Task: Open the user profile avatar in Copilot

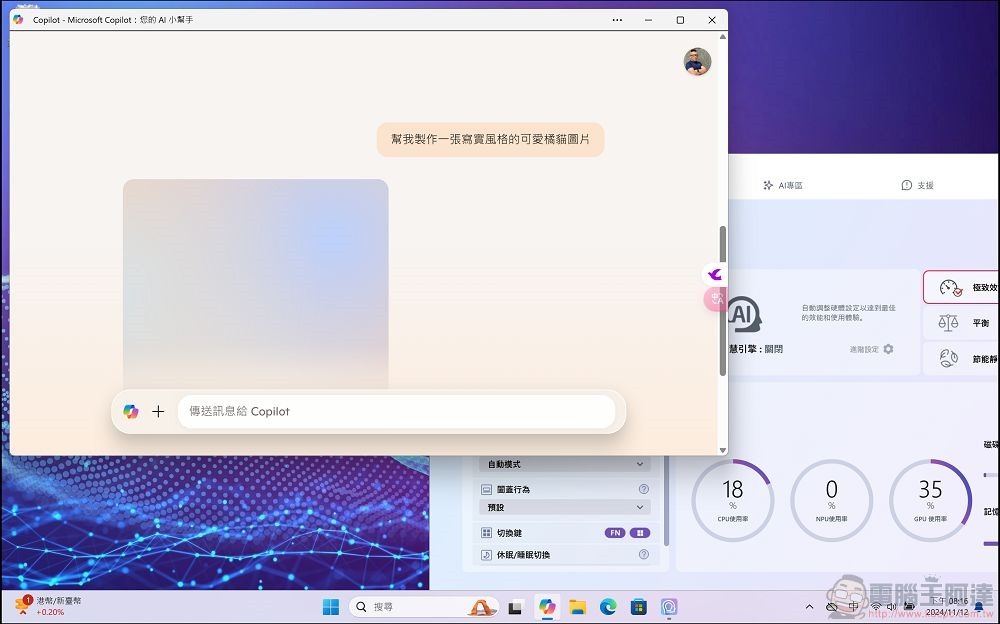Action: (697, 61)
